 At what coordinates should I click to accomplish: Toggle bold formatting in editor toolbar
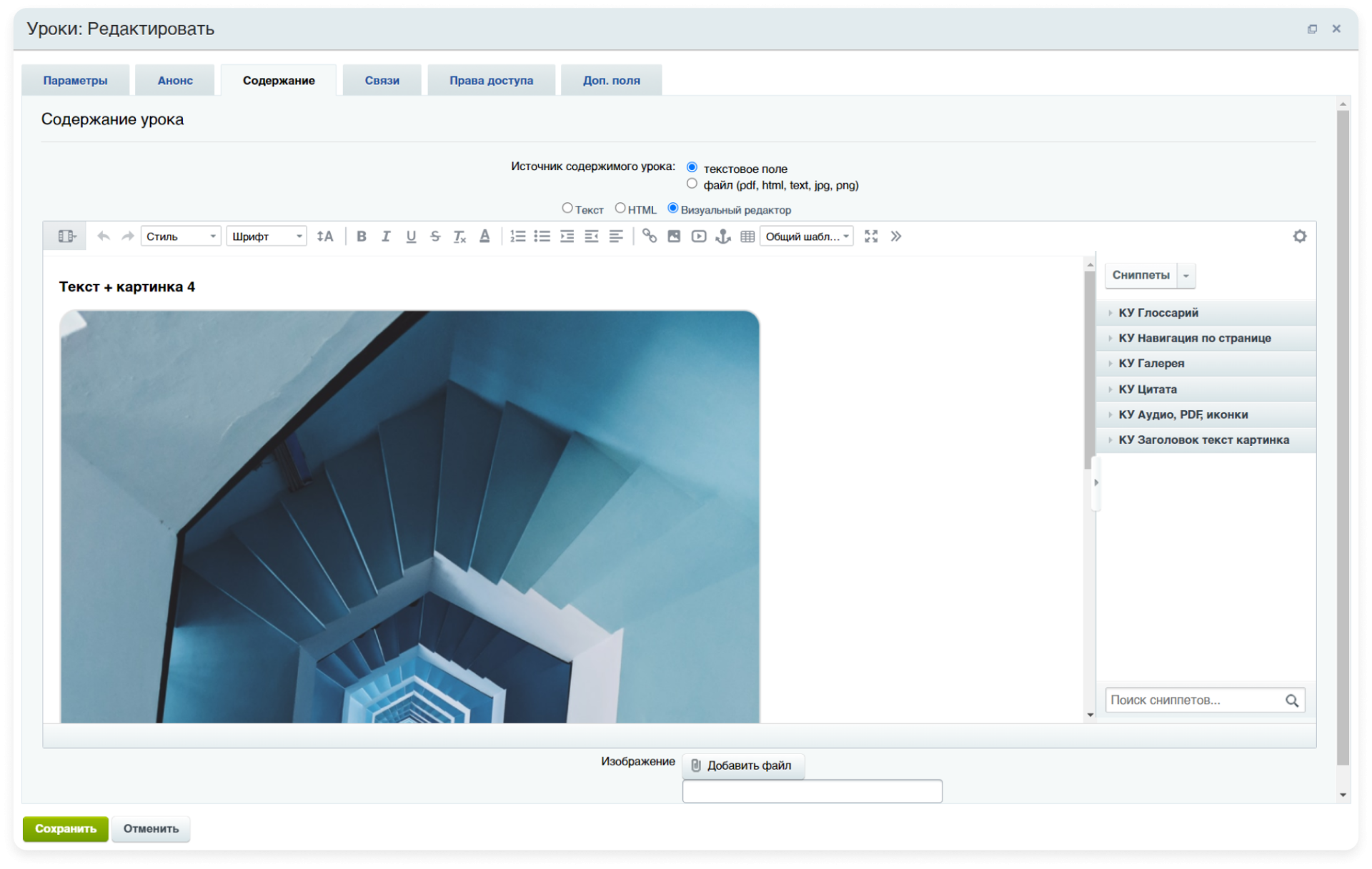point(362,237)
